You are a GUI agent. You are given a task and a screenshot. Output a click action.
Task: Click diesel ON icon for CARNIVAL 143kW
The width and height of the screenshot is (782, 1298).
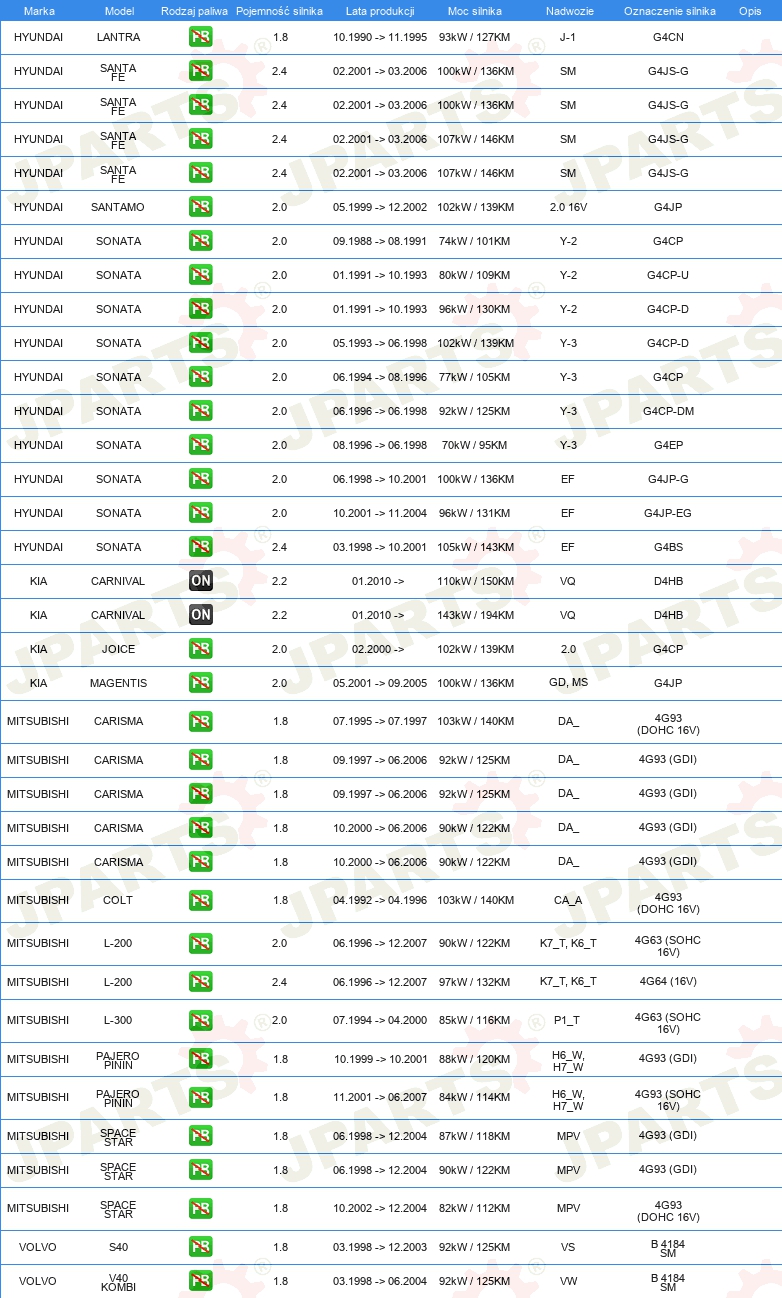(200, 615)
